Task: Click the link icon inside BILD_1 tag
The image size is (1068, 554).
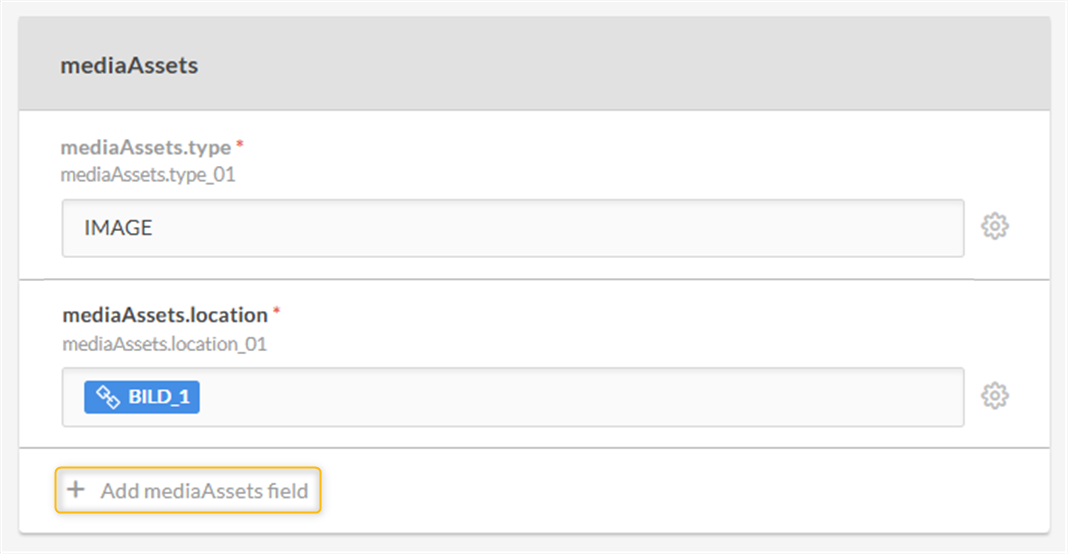Action: (x=108, y=397)
